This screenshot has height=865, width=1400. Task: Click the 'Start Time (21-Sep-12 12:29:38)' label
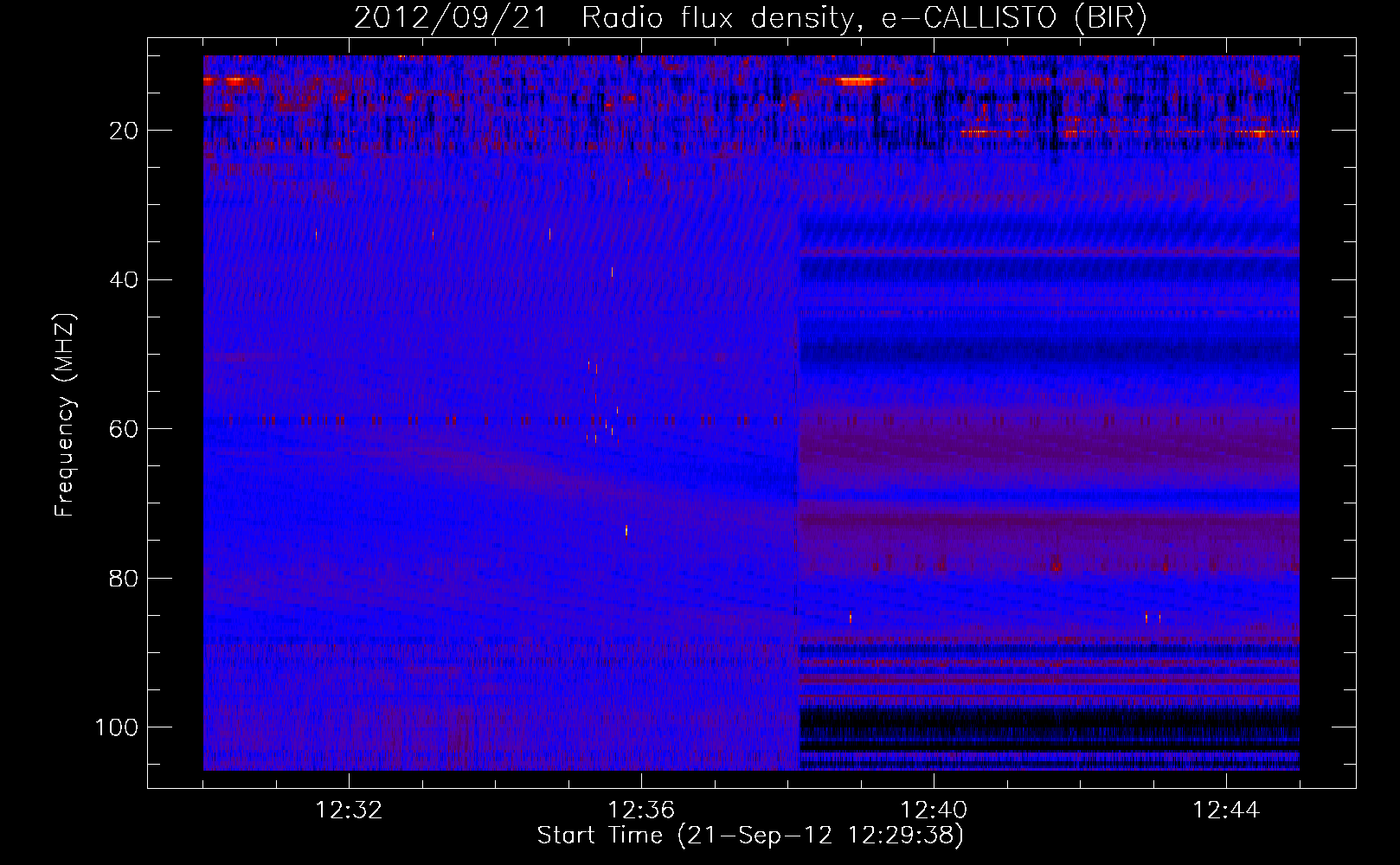tap(750, 836)
